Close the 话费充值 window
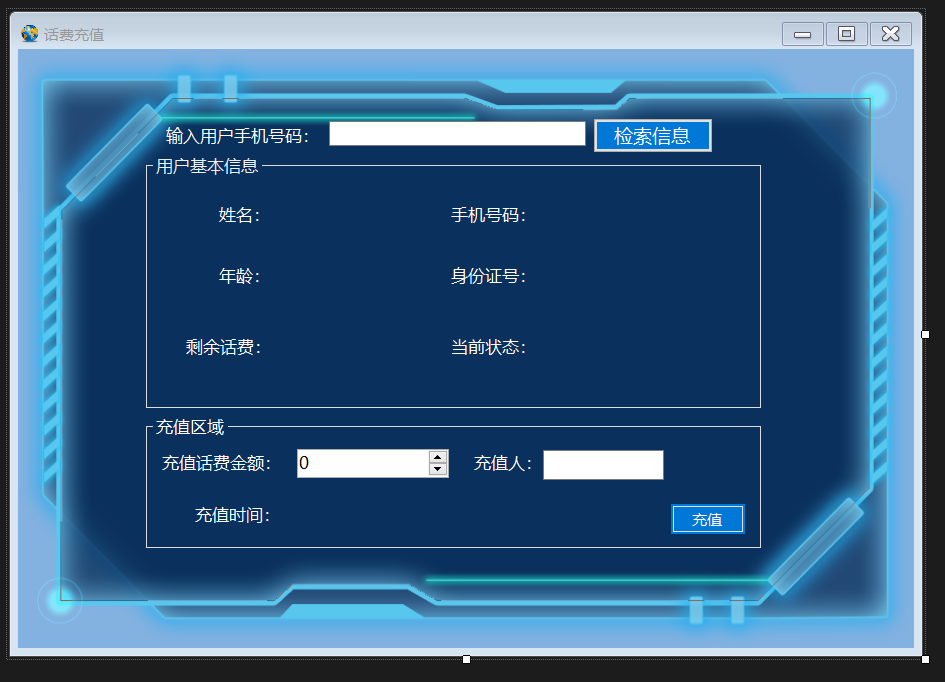 pyautogui.click(x=891, y=34)
